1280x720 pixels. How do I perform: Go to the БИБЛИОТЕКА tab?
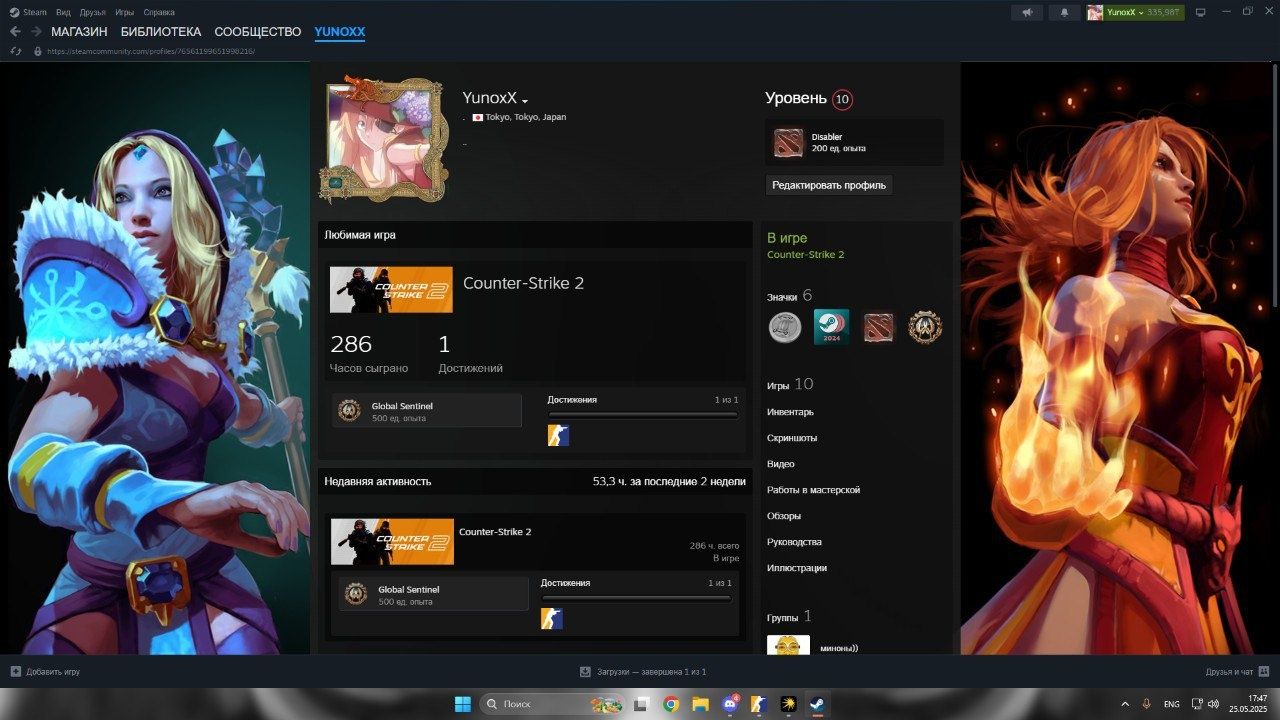[161, 32]
